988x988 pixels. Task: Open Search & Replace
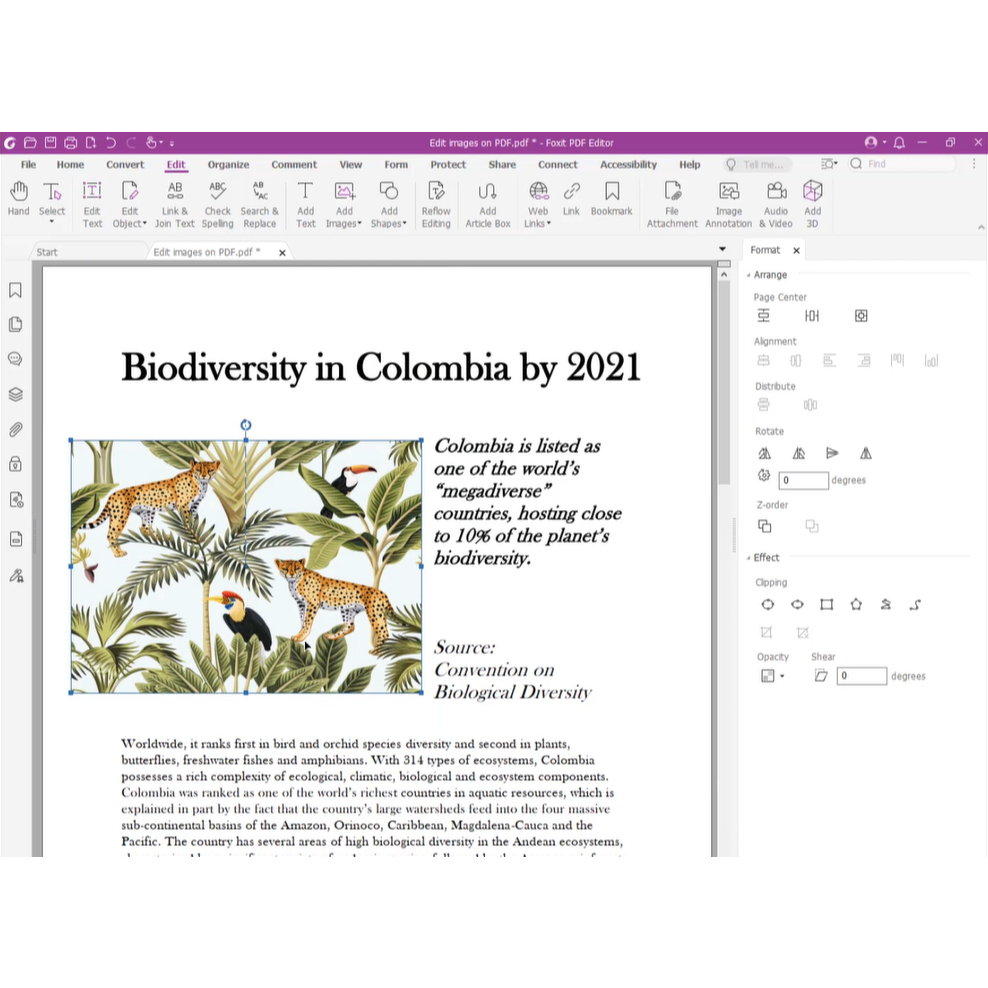(260, 204)
